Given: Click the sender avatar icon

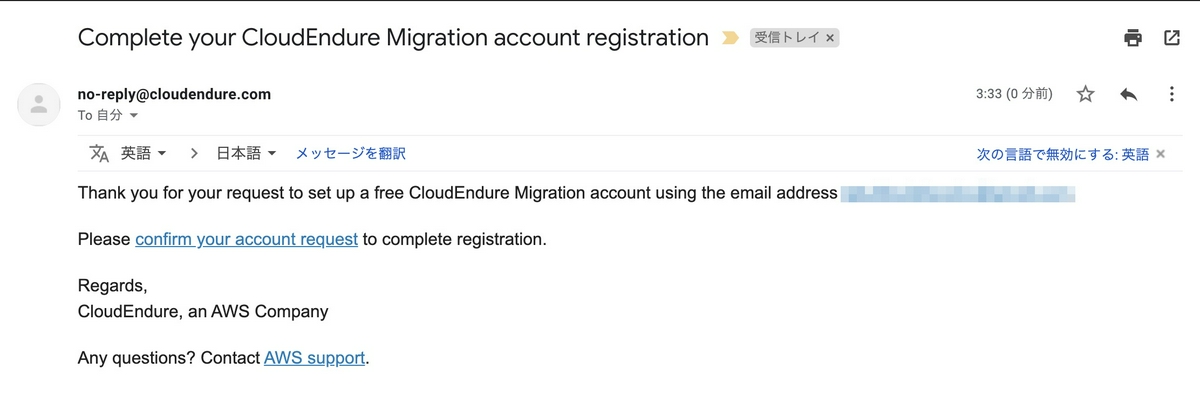Looking at the screenshot, I should pyautogui.click(x=39, y=104).
